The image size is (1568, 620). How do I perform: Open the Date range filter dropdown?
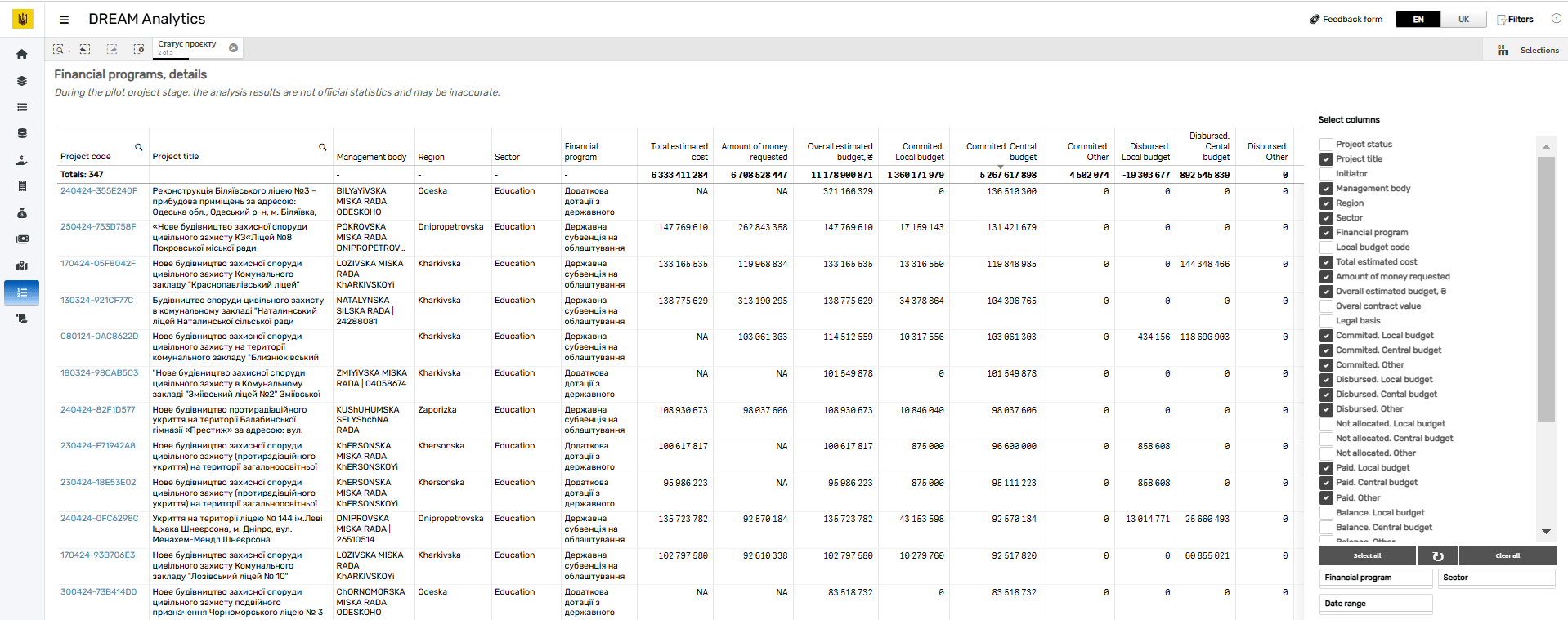1377,604
